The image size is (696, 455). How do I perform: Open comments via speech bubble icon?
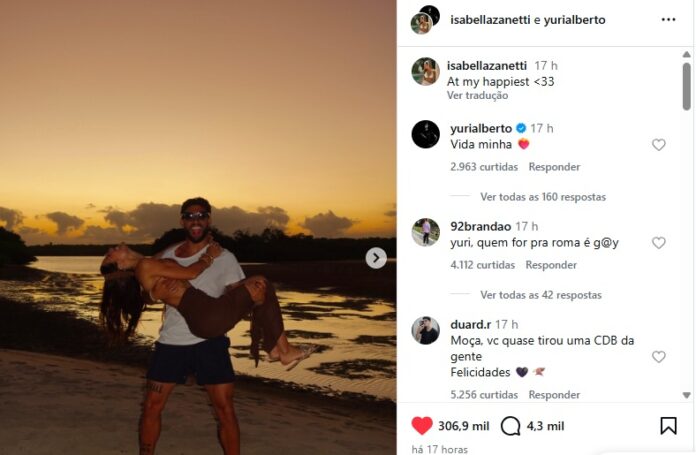pyautogui.click(x=510, y=426)
